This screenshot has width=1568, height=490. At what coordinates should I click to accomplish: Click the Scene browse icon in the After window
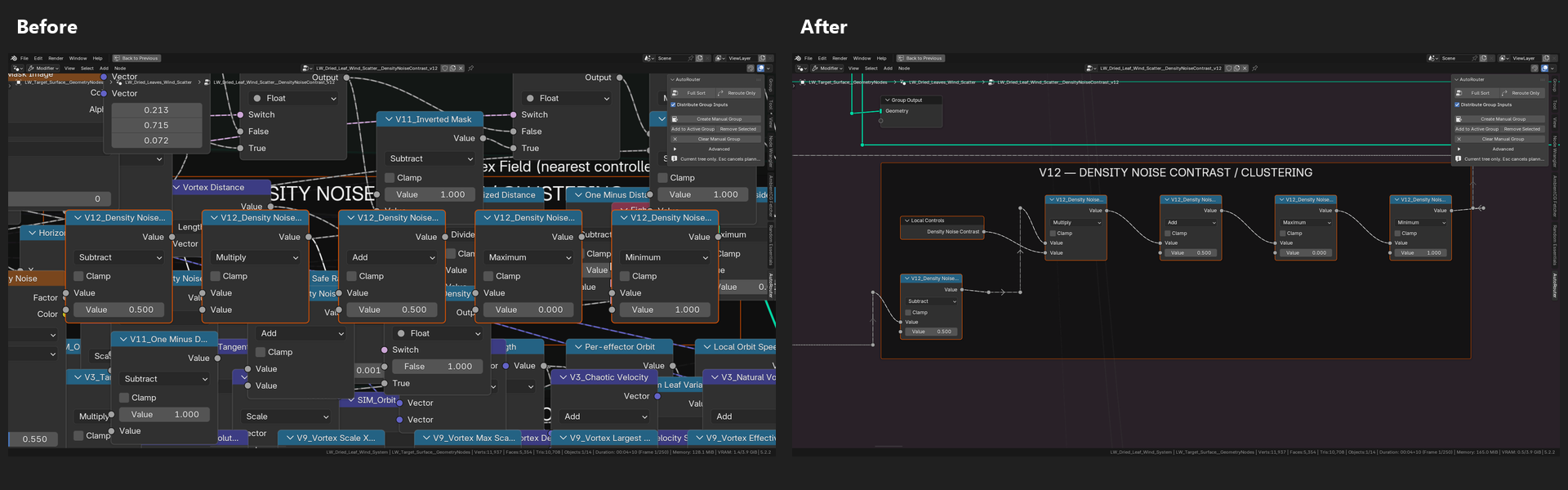tap(1433, 58)
